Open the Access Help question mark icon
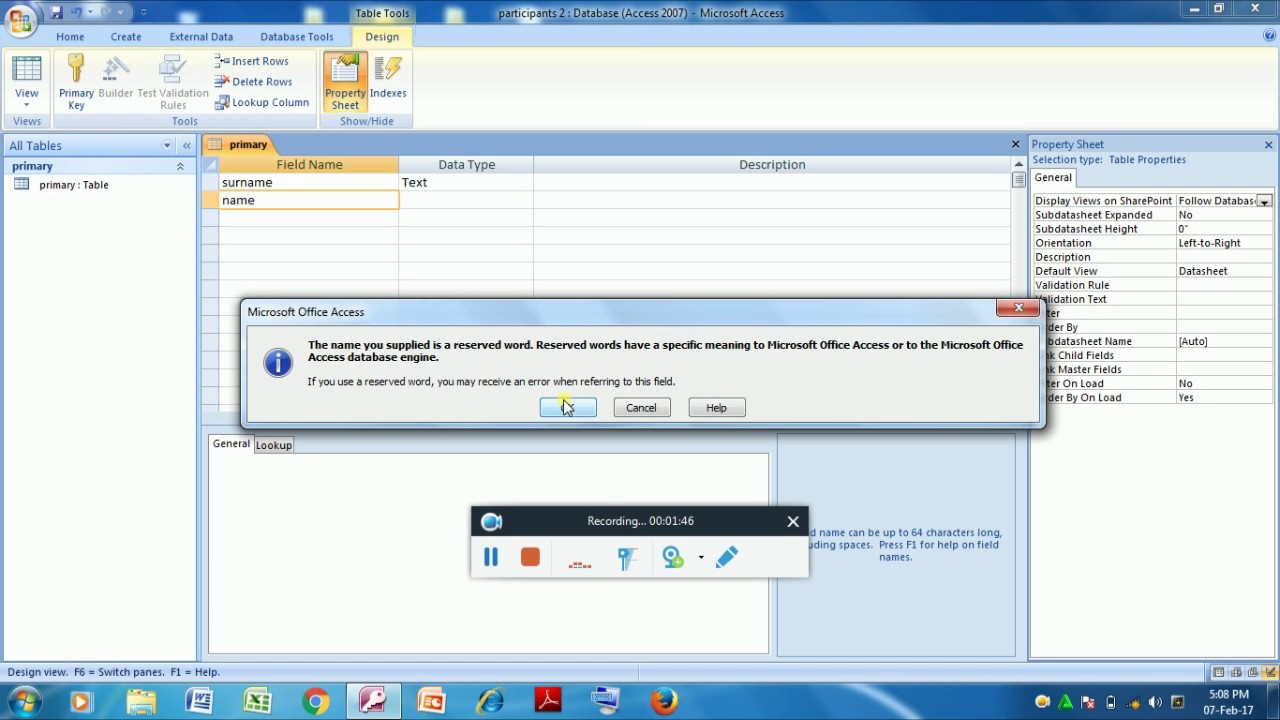 pyautogui.click(x=1269, y=36)
